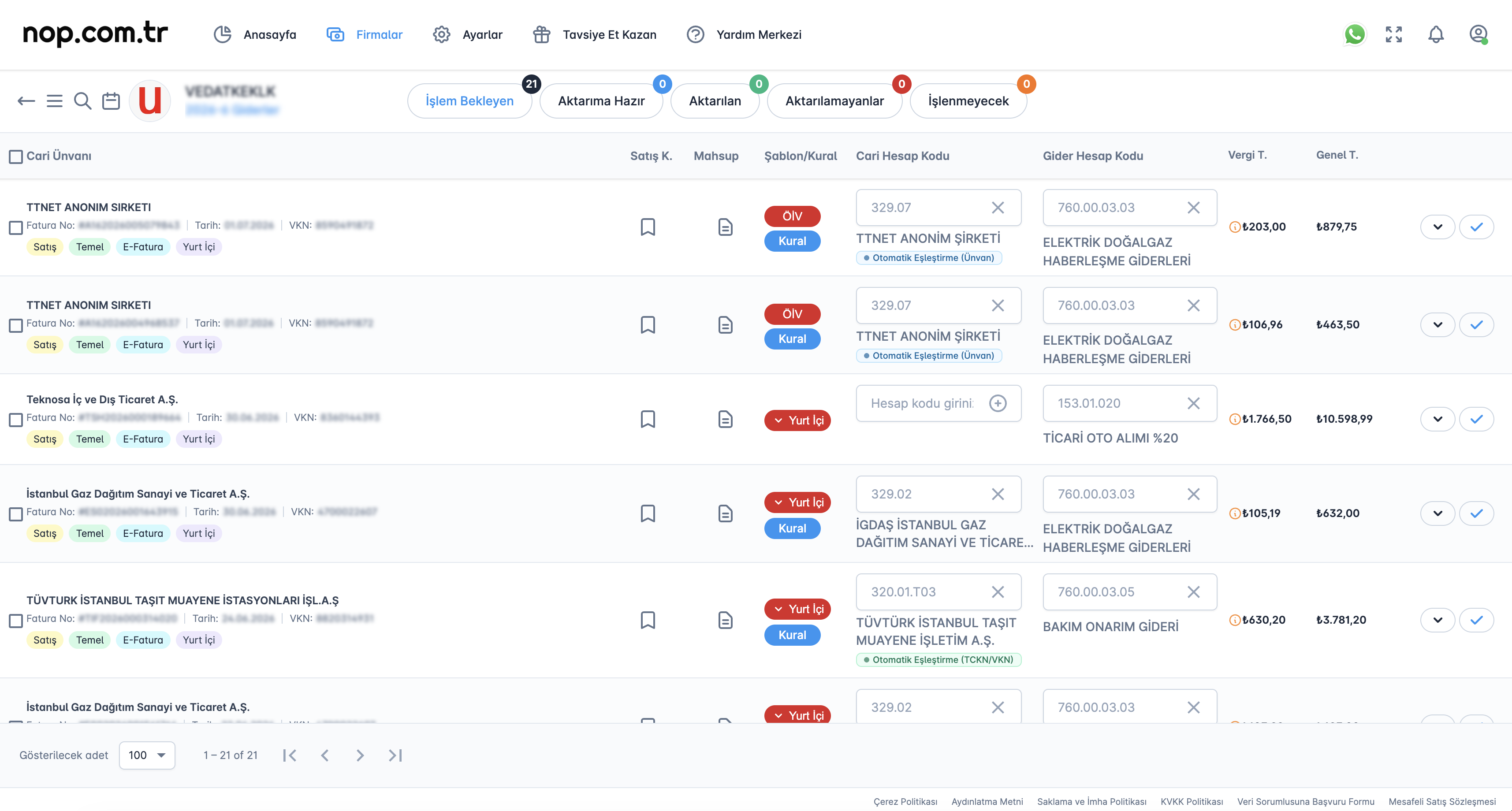Switch to İşlem Bekleyen tab

coord(469,101)
